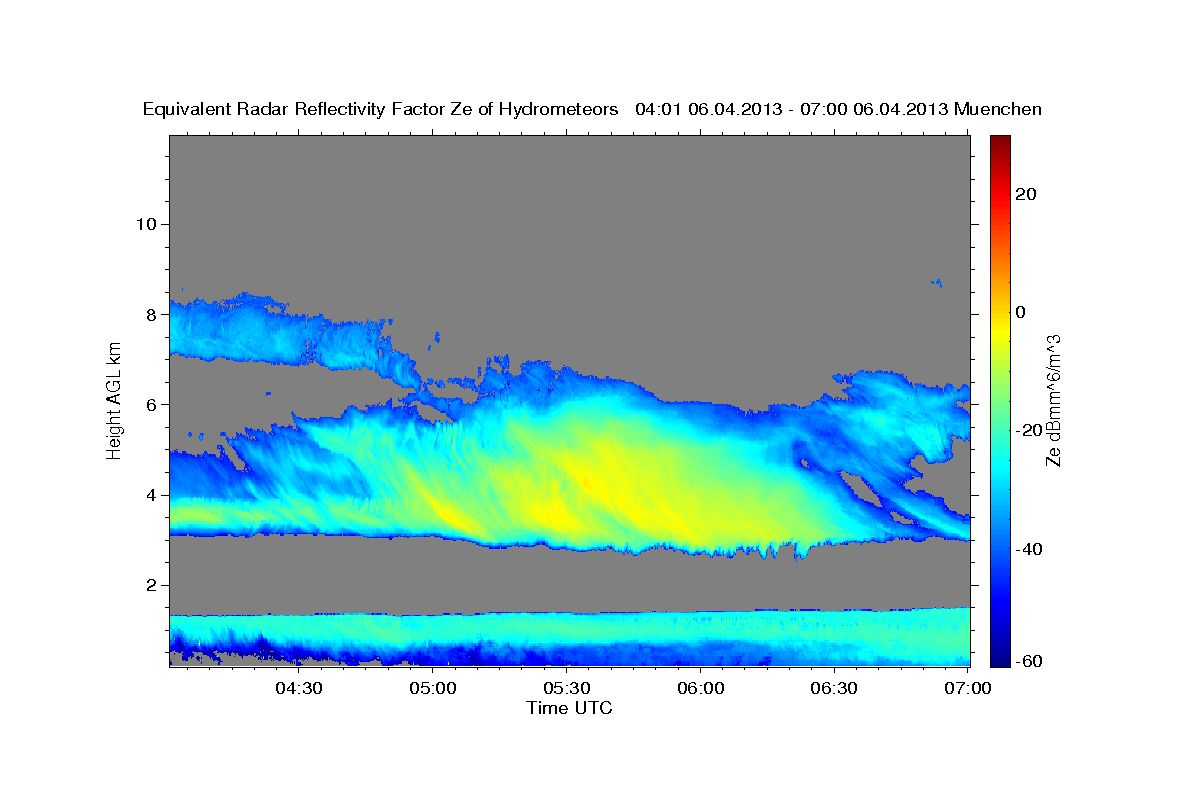The height and width of the screenshot is (800, 1200).
Task: Click the colorbar label -60
Action: coord(1030,661)
